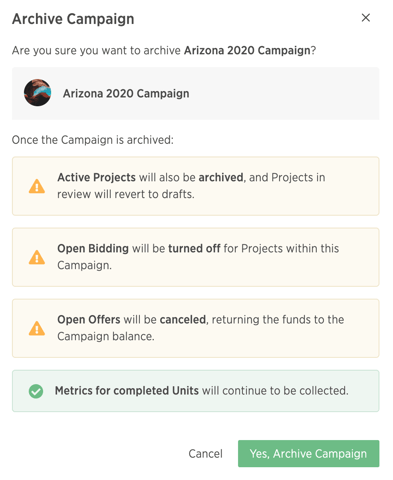Screen dimensions: 393x480
Task: Click 'Campaign balance.' text in offers warning
Action: click(x=106, y=336)
